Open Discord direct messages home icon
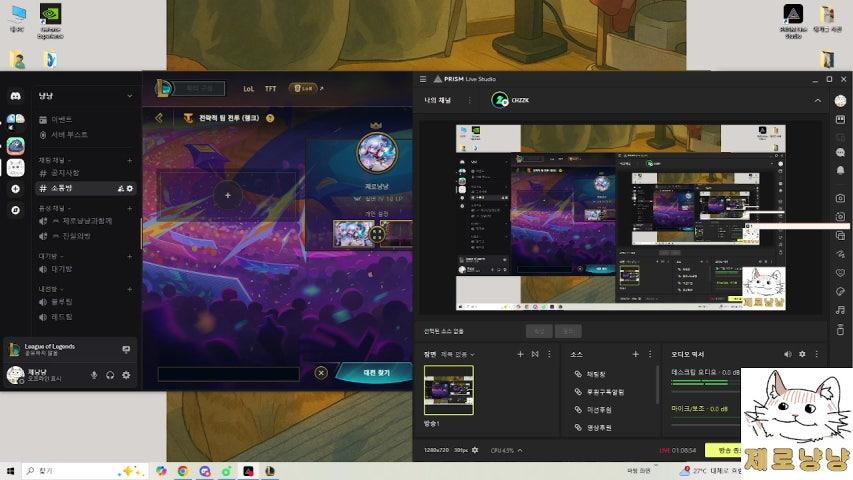853x480 pixels. point(16,96)
